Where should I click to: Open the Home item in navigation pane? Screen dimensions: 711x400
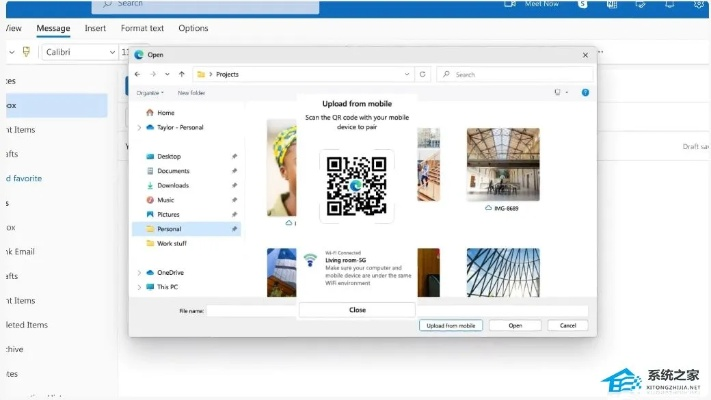click(x=165, y=113)
